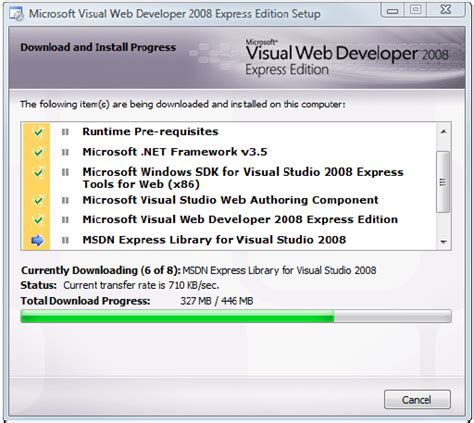The width and height of the screenshot is (474, 423).
Task: Select Microsoft Visual Web Developer 2008 Express Edition row
Action: click(x=240, y=220)
